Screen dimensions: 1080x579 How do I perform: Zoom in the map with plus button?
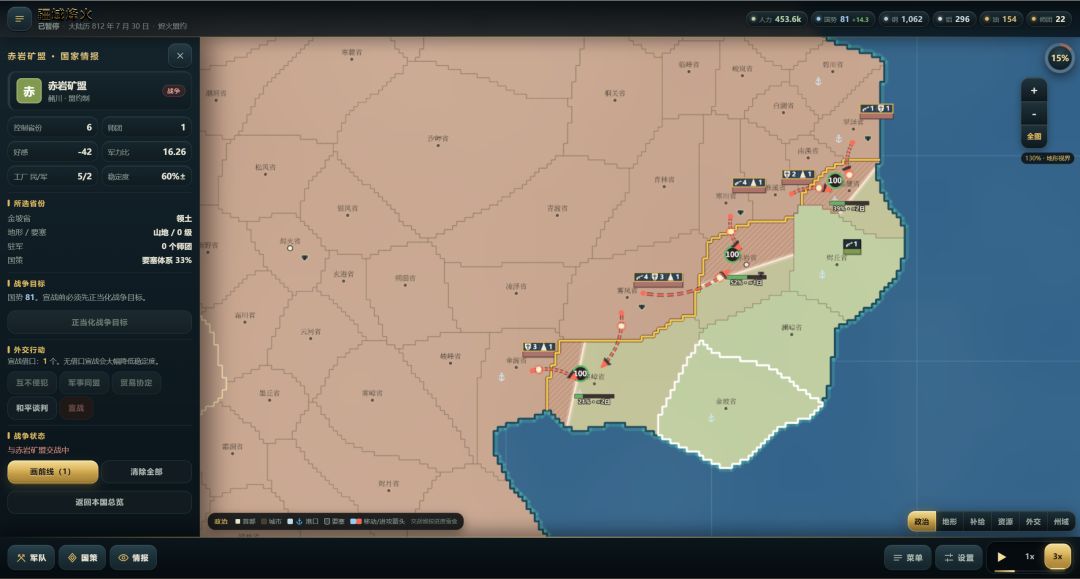click(1033, 91)
